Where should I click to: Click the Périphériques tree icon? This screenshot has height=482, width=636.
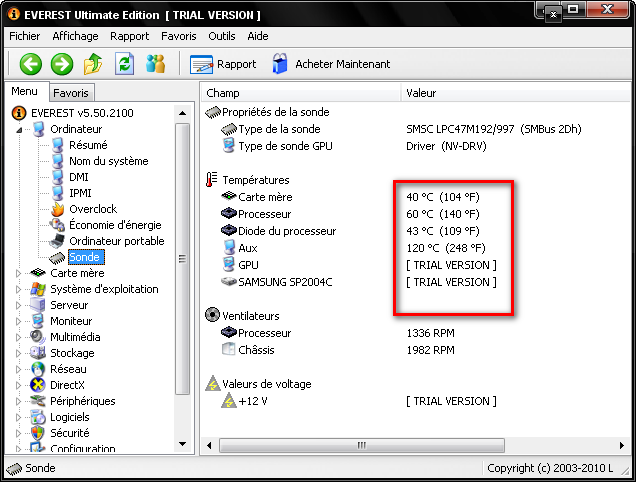[x=38, y=401]
